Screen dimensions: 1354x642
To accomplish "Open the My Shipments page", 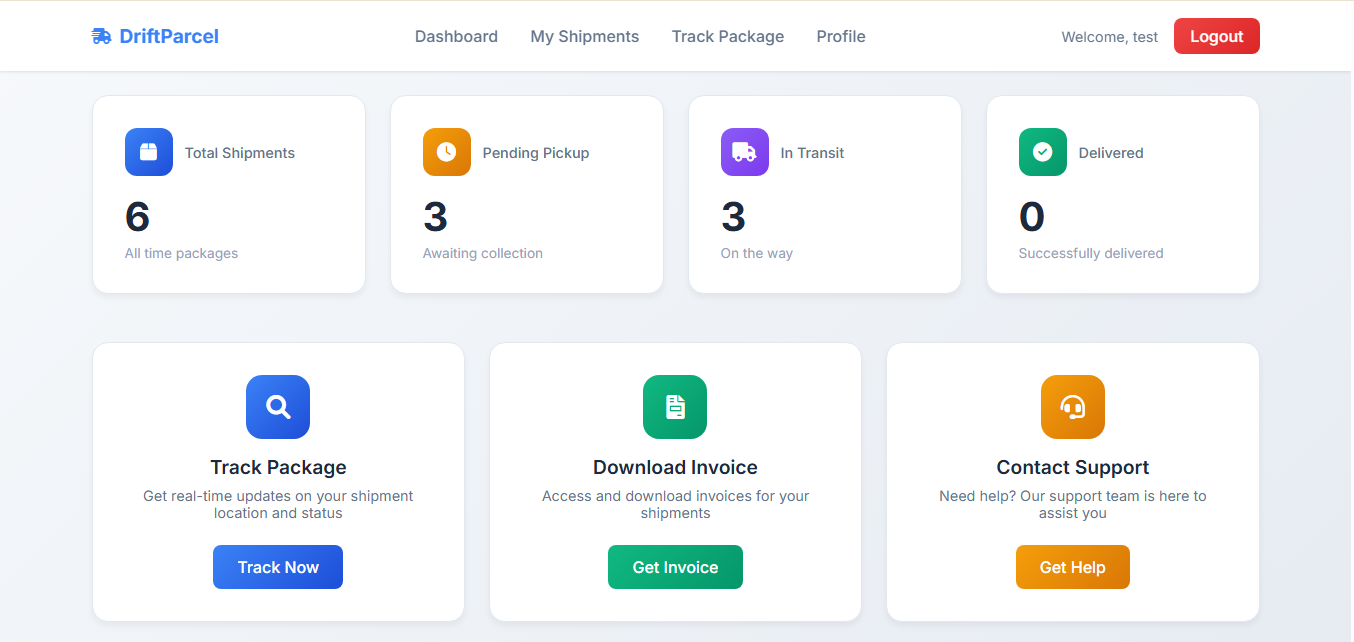I will tap(584, 36).
